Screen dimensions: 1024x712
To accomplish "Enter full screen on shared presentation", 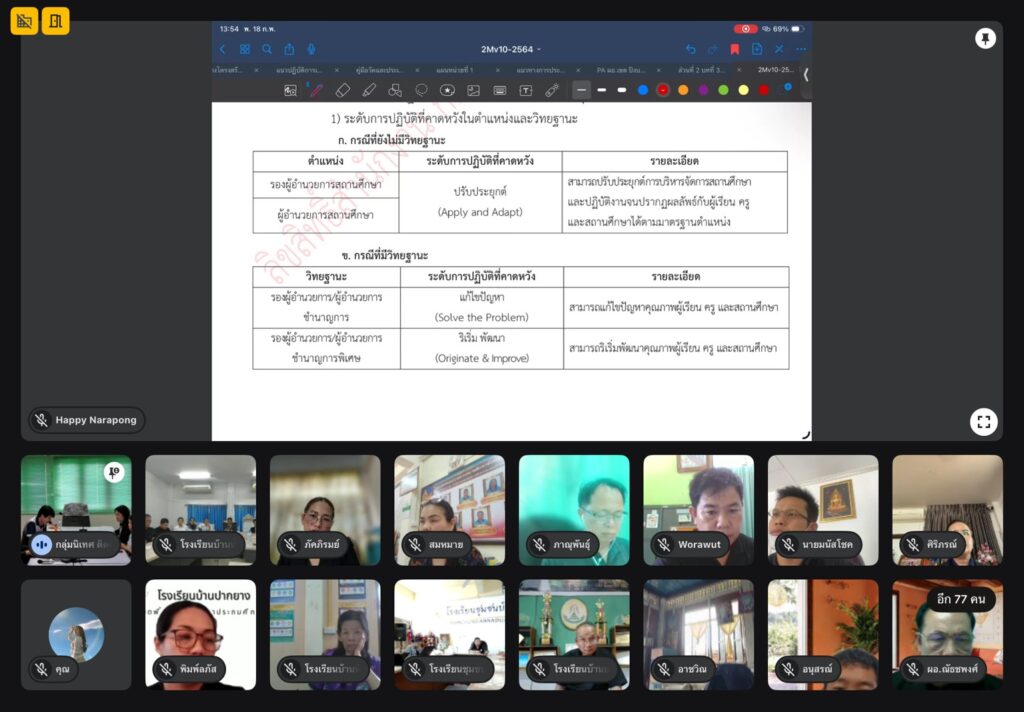I will coord(983,421).
